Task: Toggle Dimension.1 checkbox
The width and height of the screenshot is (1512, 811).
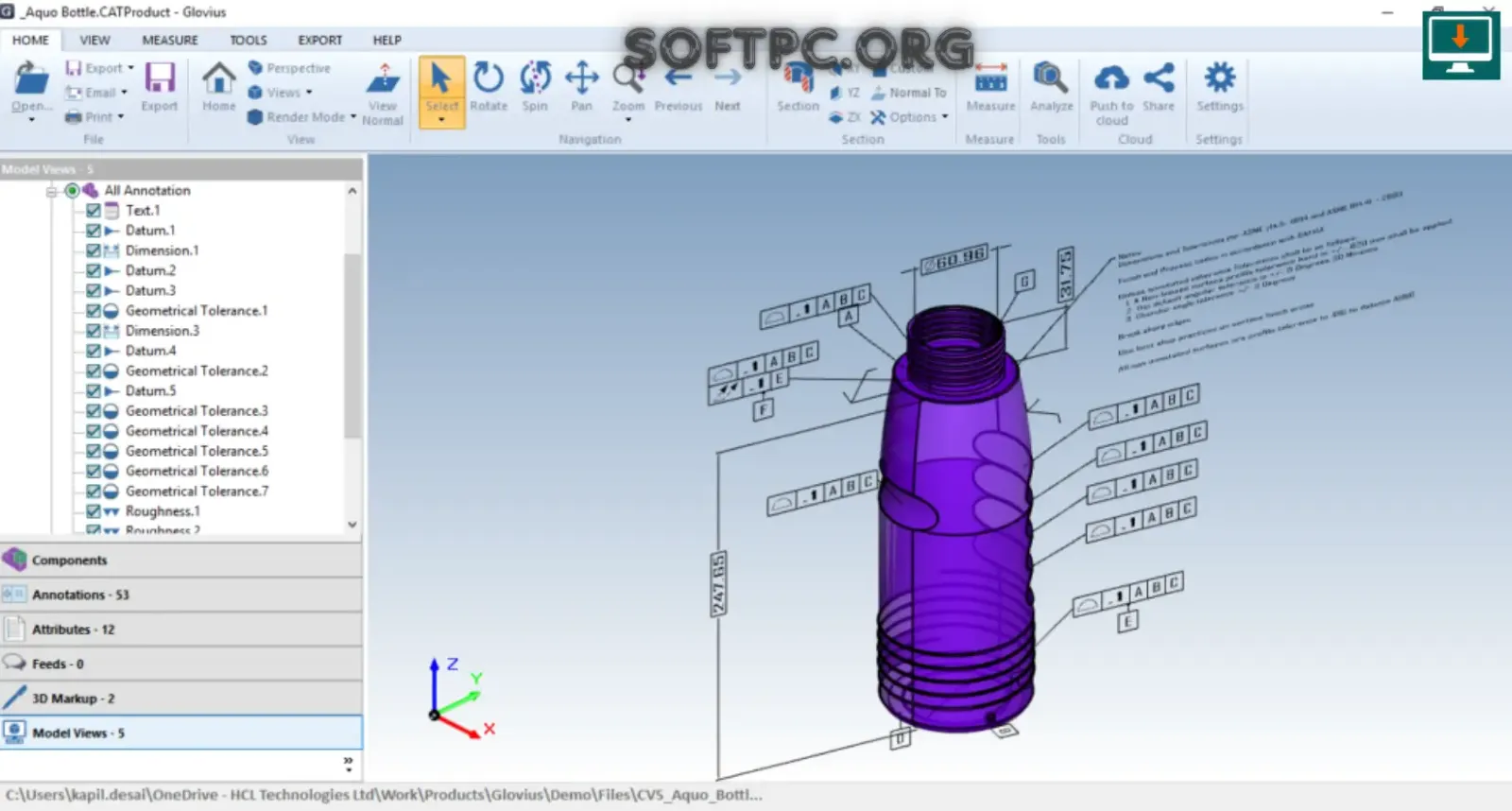Action: pyautogui.click(x=94, y=250)
